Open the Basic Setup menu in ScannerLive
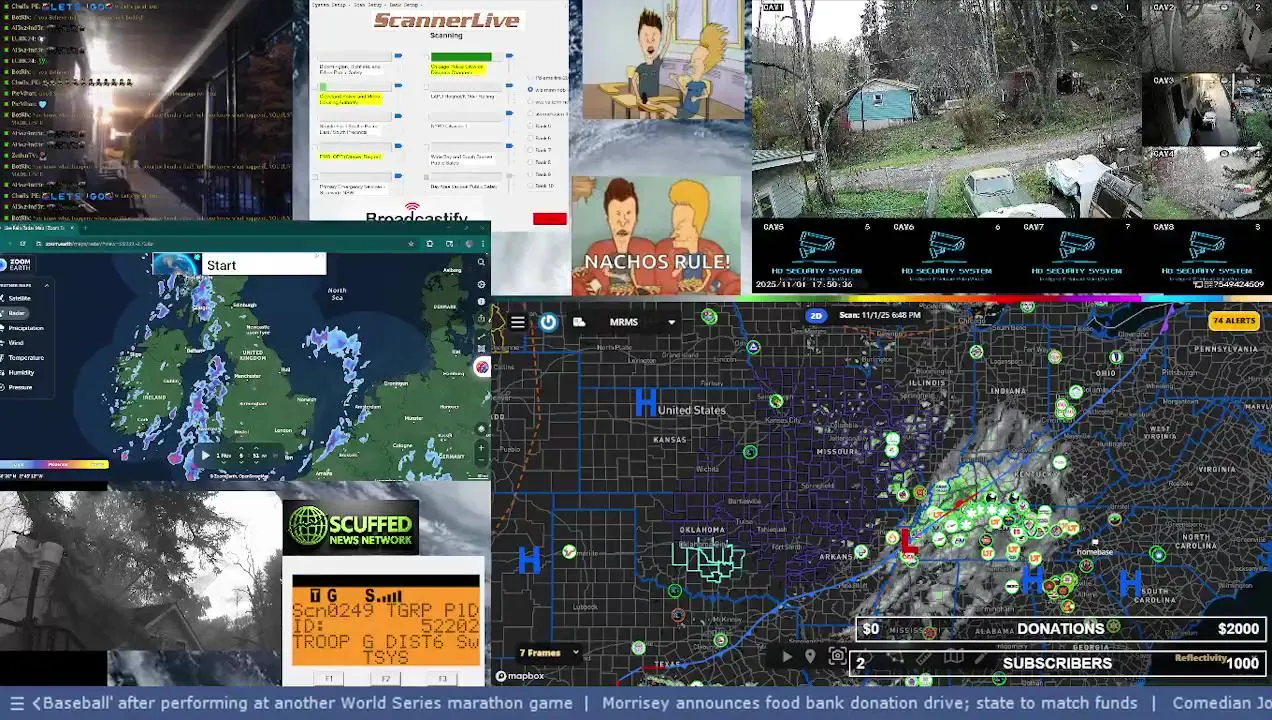 click(x=404, y=5)
